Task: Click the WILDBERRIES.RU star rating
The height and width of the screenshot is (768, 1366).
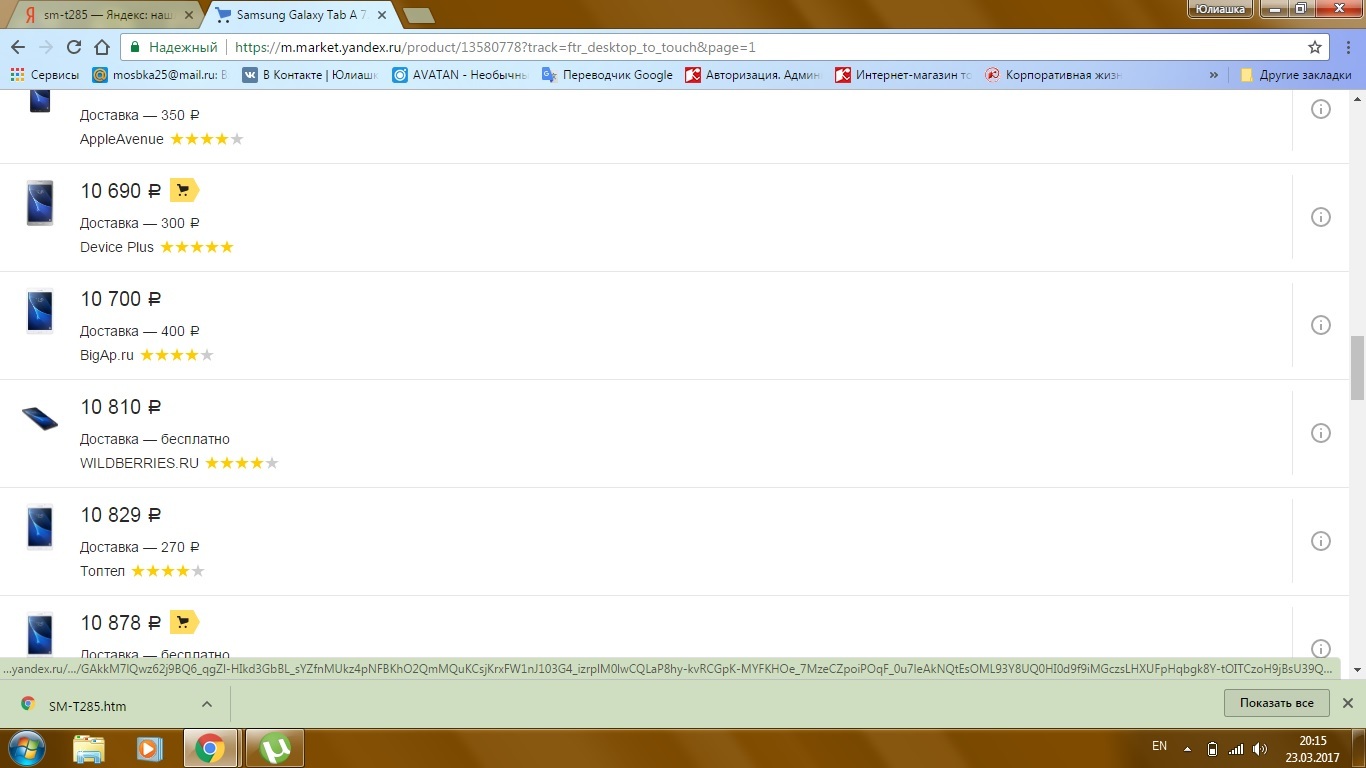Action: coord(242,463)
